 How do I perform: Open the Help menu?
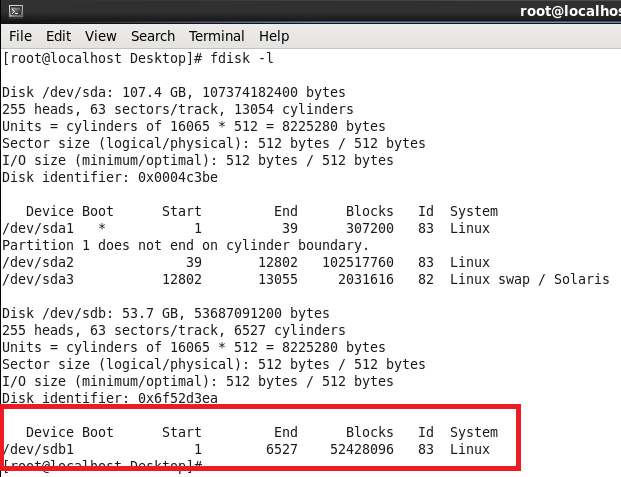click(x=274, y=36)
